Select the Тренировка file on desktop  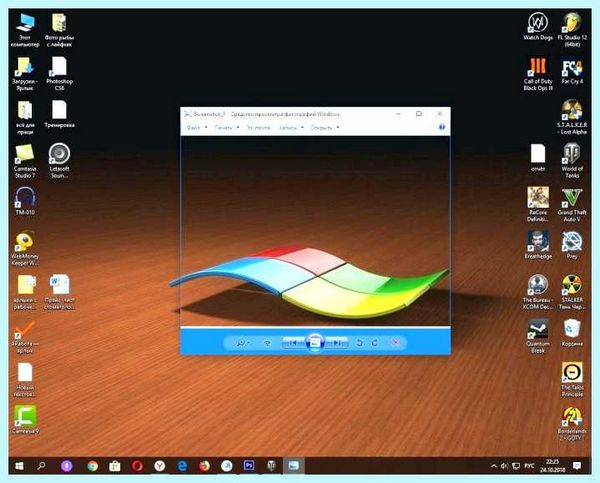[59, 114]
